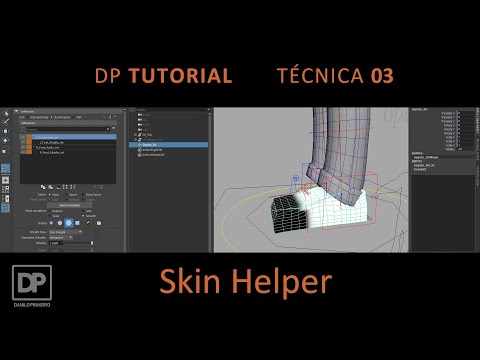Open the Attribute Editor vertical tab
The image size is (480, 360).
click(477, 175)
